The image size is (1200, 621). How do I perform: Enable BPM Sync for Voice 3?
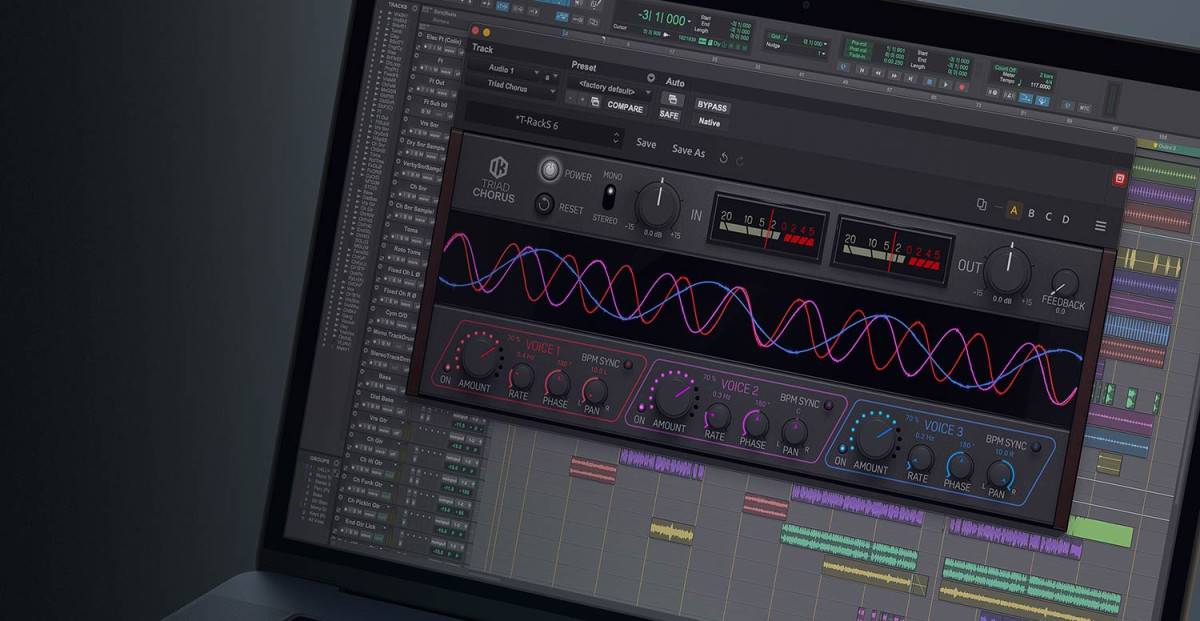point(1036,447)
